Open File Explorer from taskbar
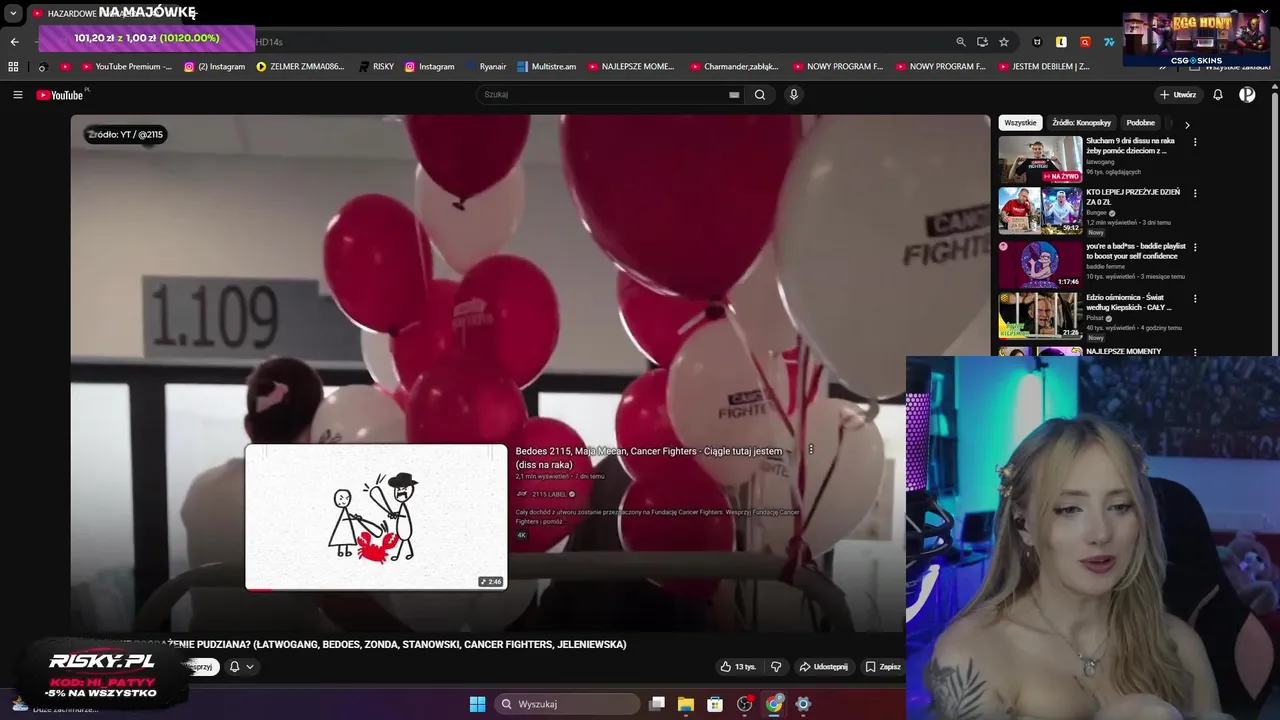The image size is (1280, 720). [x=686, y=704]
